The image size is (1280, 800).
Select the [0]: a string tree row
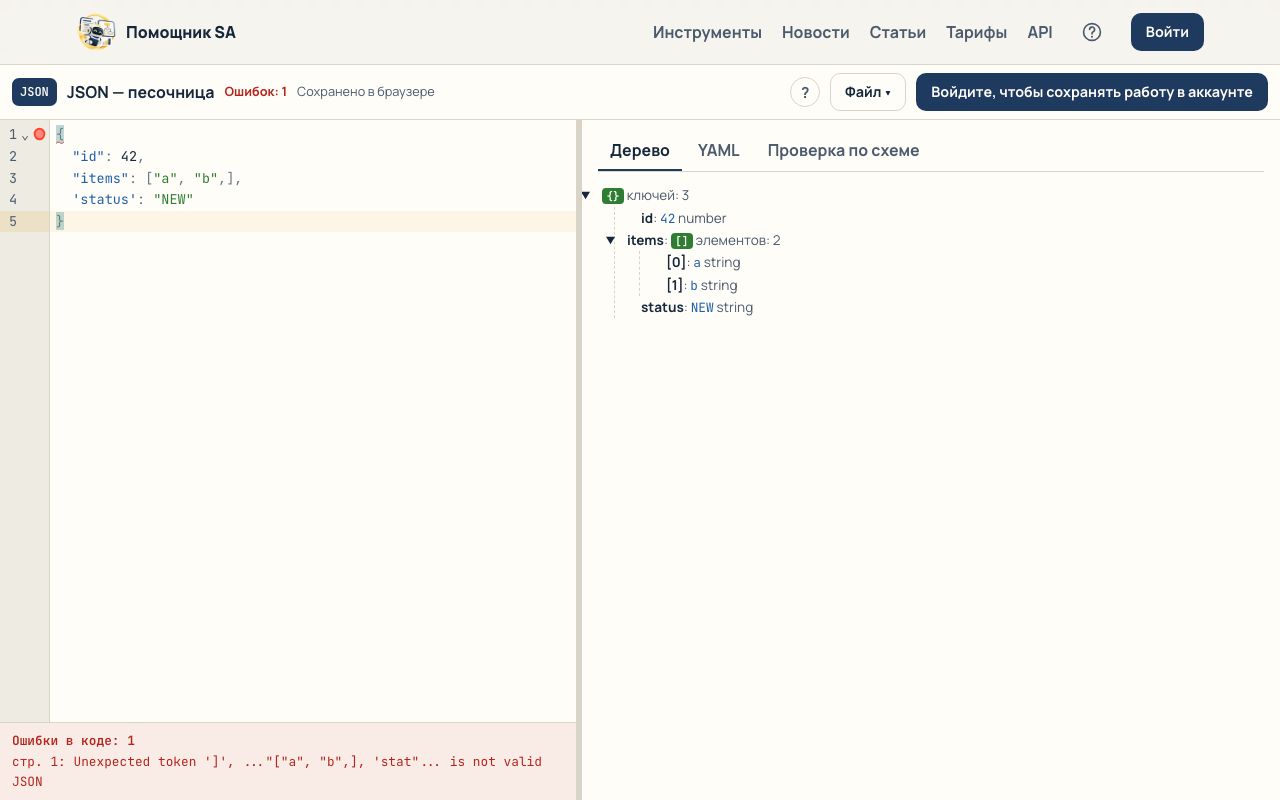704,263
